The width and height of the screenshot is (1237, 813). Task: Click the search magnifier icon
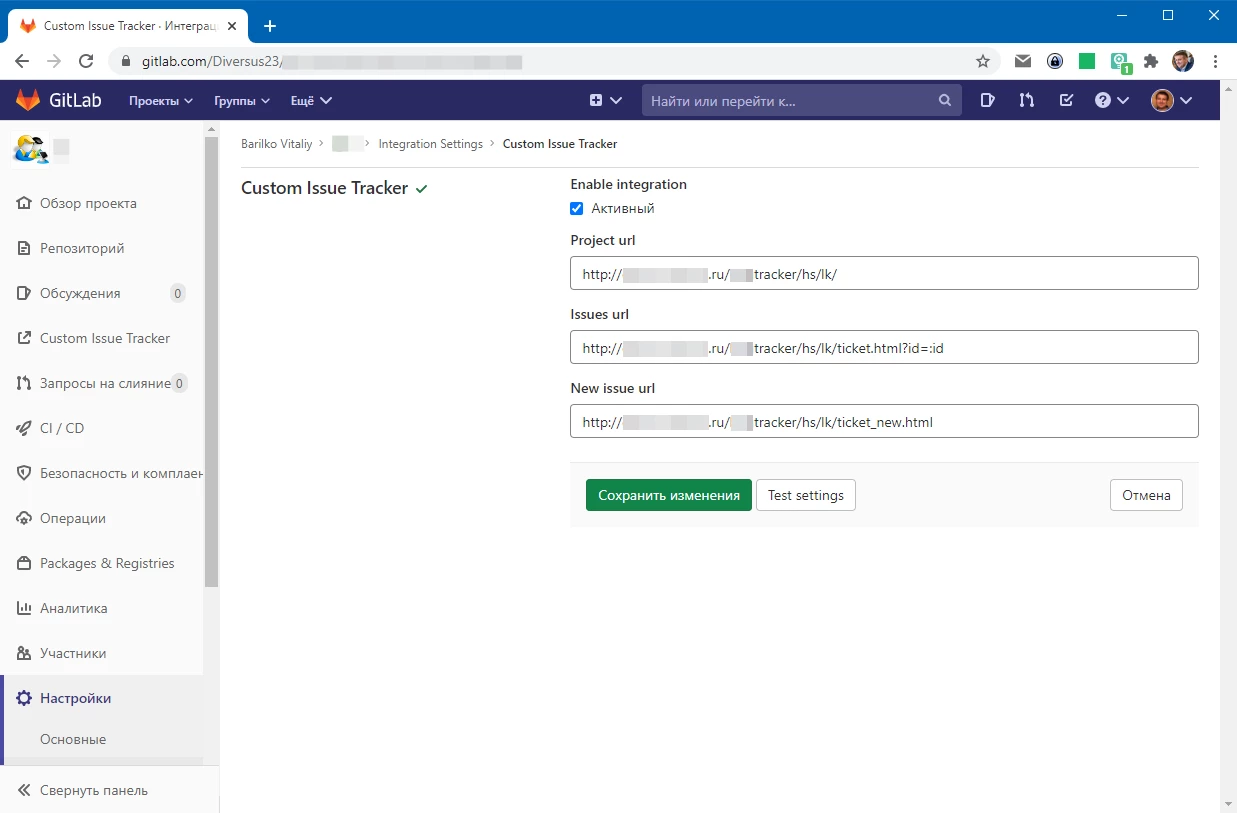944,100
